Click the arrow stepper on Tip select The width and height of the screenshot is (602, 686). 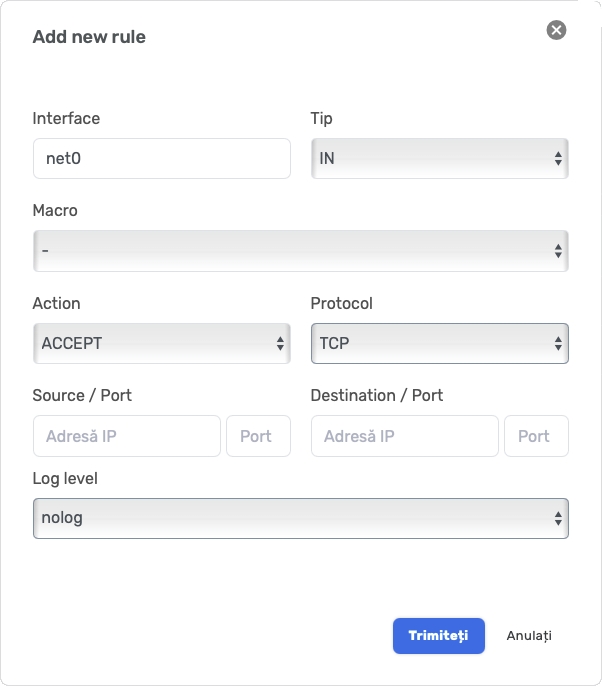(x=558, y=158)
